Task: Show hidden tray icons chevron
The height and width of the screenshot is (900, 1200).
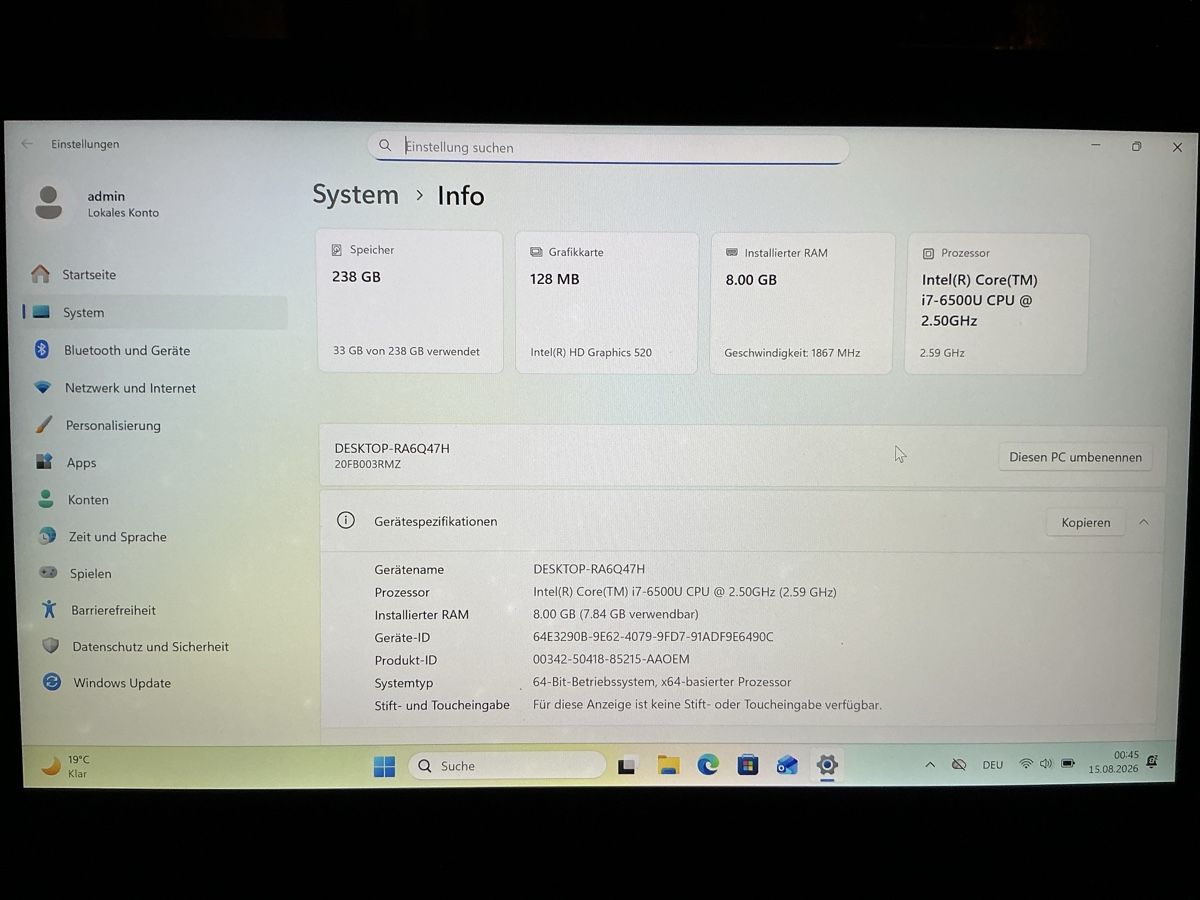Action: pos(930,765)
